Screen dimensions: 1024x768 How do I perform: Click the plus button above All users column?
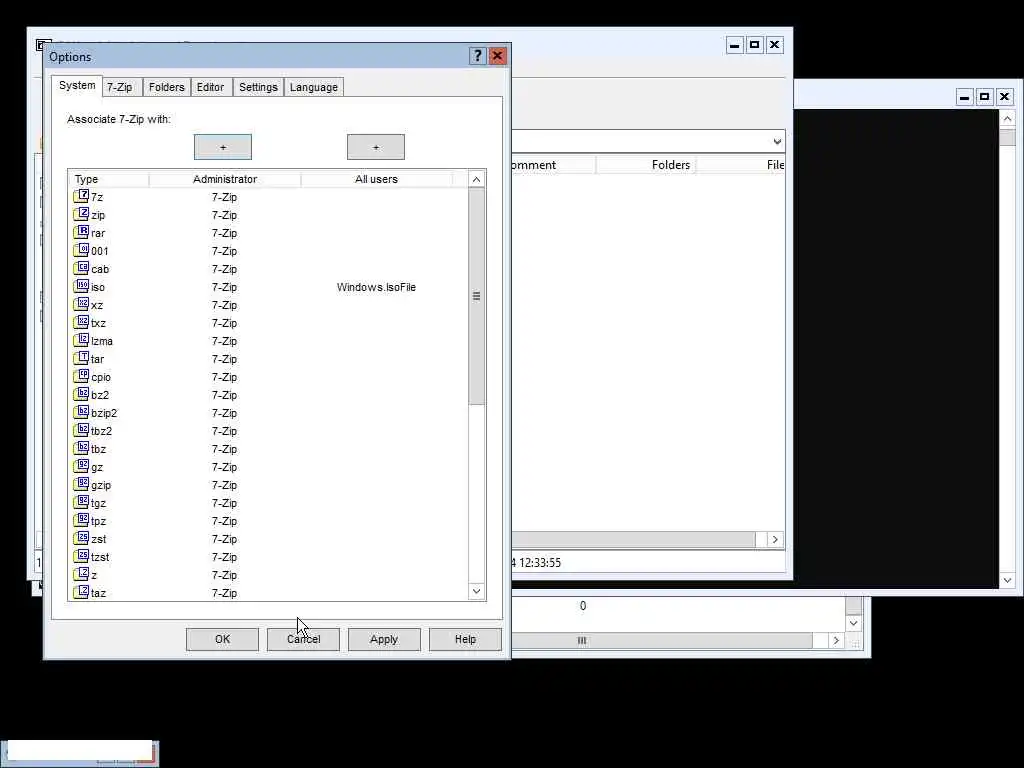pos(376,147)
